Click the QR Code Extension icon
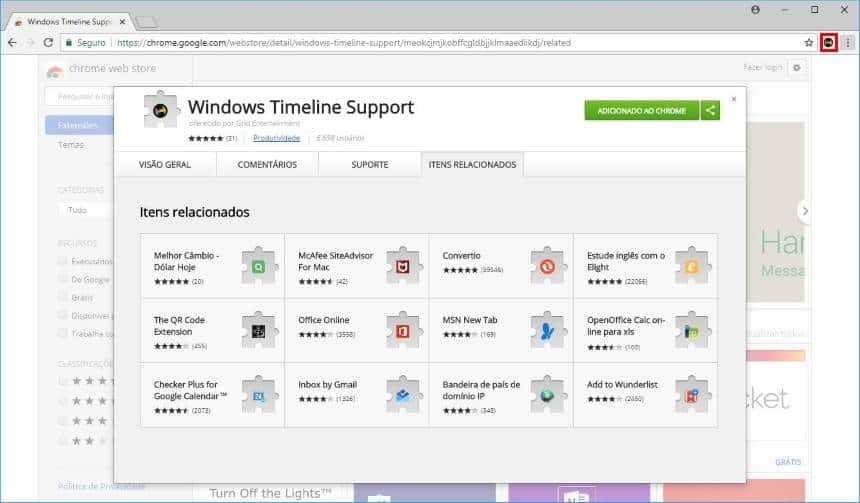This screenshot has height=503, width=860. [259, 330]
